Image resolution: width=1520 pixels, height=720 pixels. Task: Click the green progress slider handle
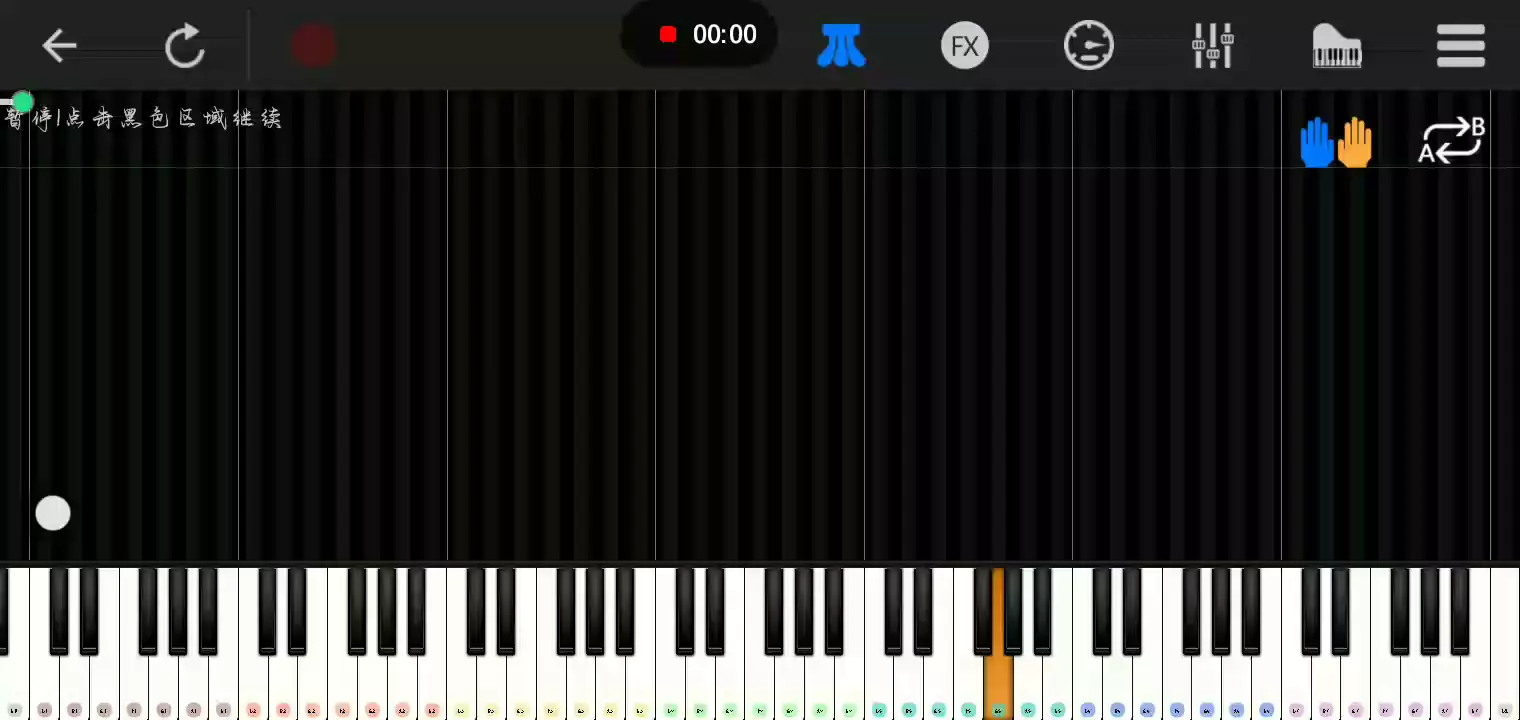click(22, 102)
